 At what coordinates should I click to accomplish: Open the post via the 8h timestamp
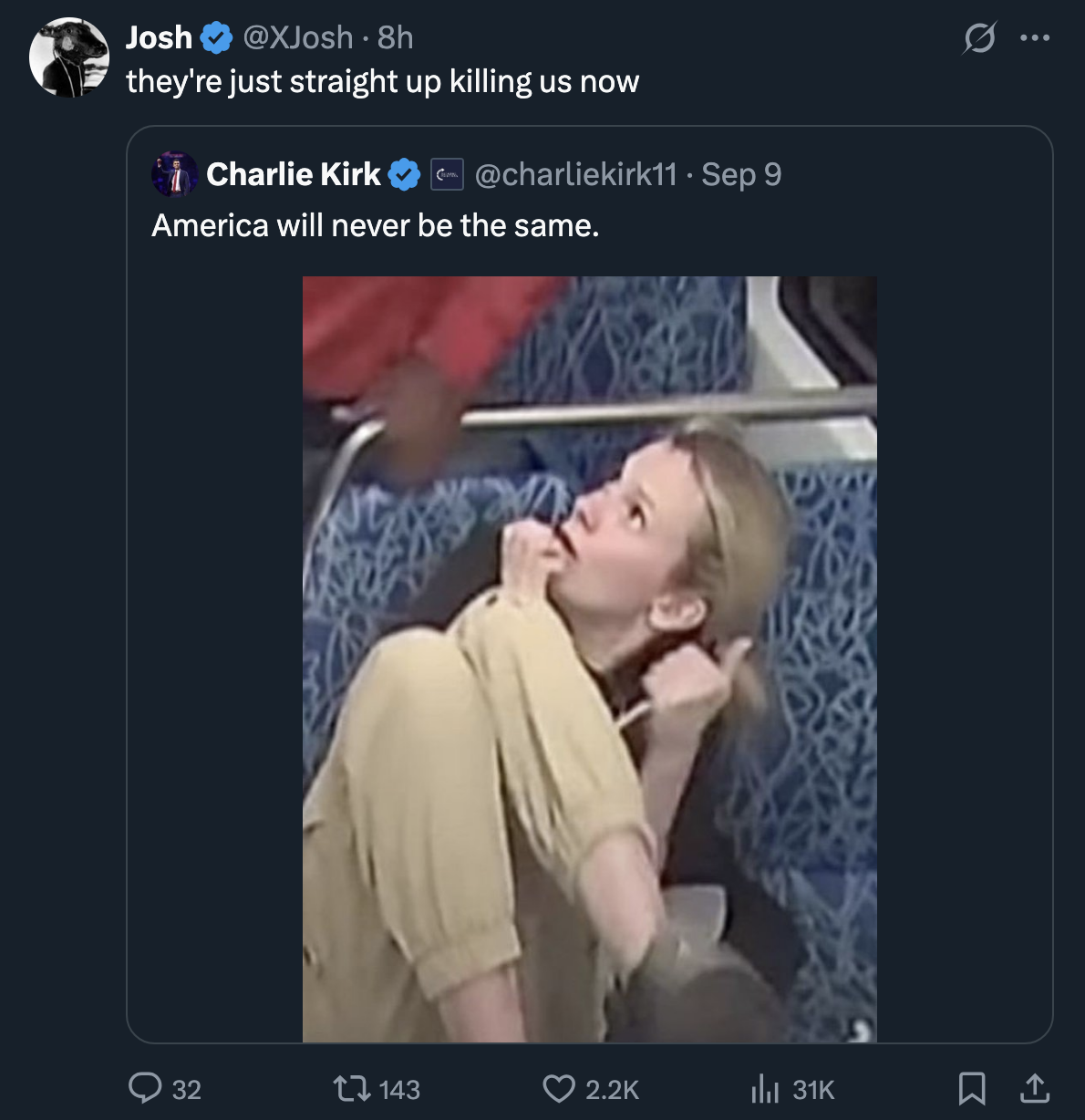click(396, 37)
